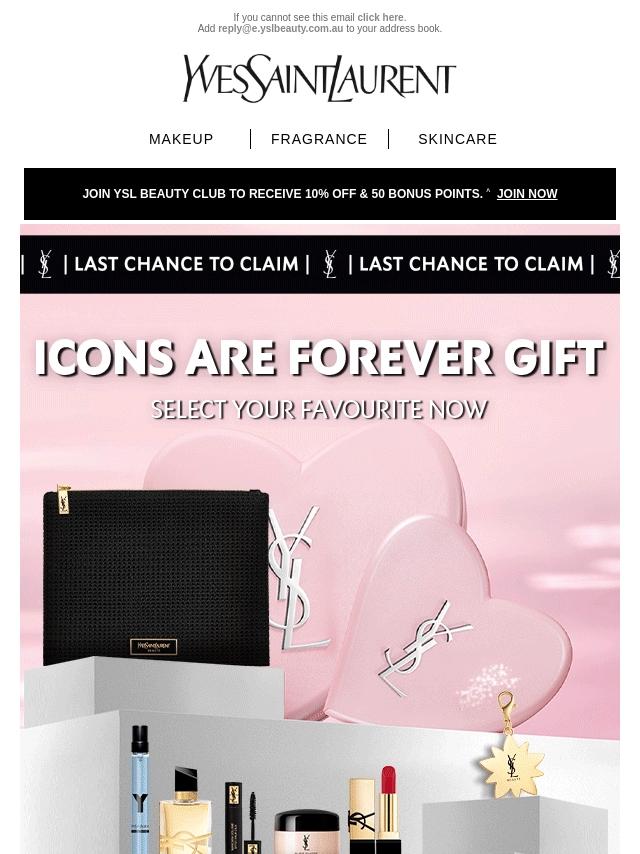
Task: Click the Join YSL Beauty Club banner text
Action: [x=283, y=194]
